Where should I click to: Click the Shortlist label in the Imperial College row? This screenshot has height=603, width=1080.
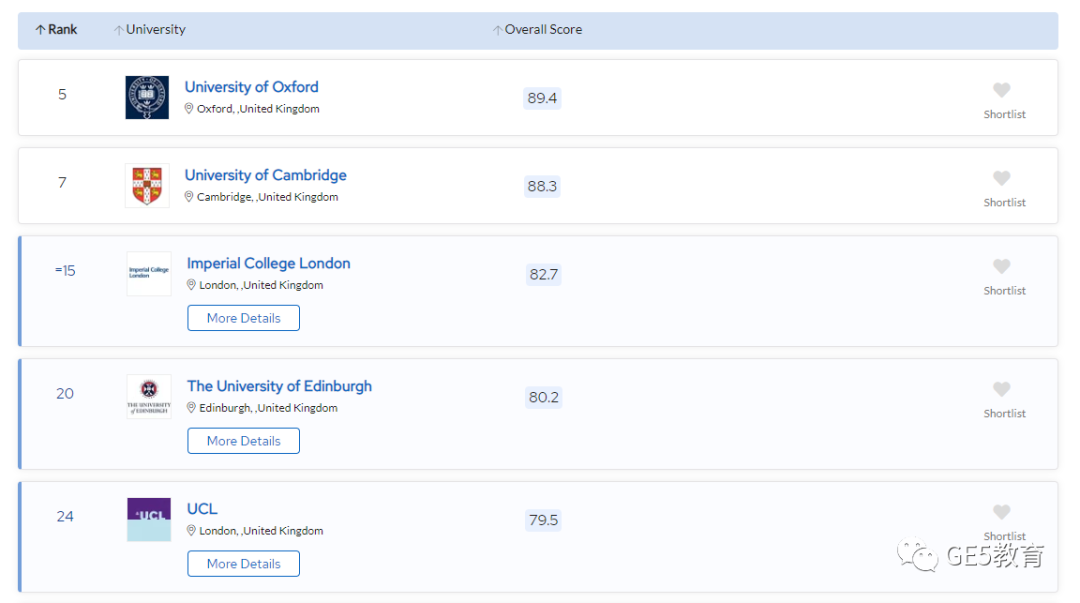click(x=1004, y=291)
